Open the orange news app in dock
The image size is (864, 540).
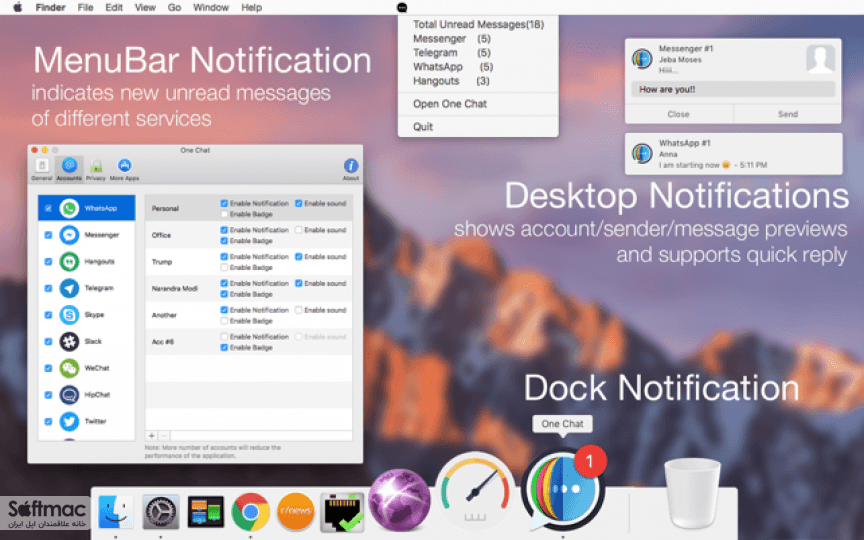click(x=296, y=511)
